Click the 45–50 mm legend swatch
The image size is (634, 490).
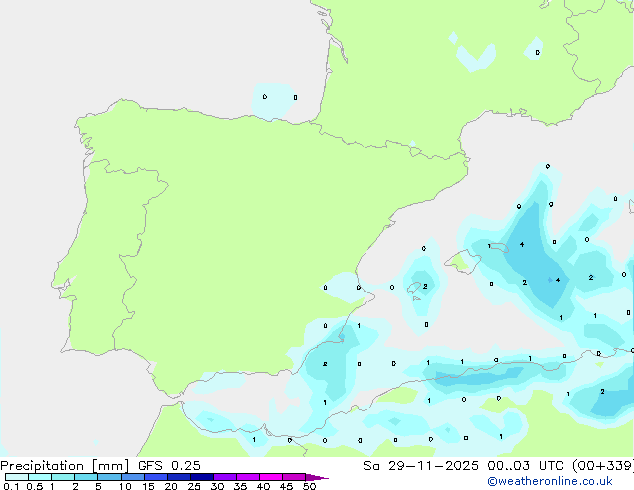pos(294,477)
